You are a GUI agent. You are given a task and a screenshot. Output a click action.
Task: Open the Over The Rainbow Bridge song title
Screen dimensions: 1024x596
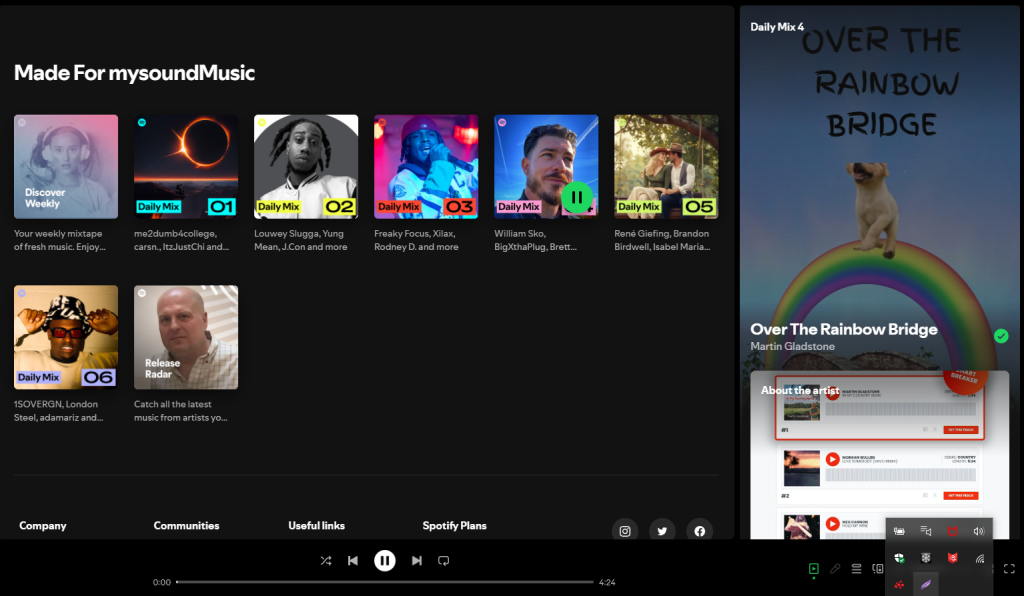pyautogui.click(x=844, y=329)
